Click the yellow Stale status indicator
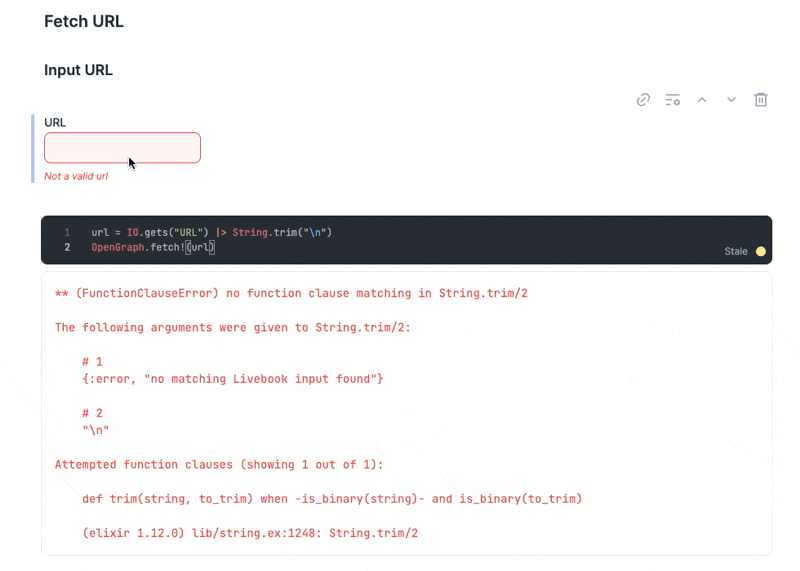This screenshot has width=800, height=571. pyautogui.click(x=760, y=251)
